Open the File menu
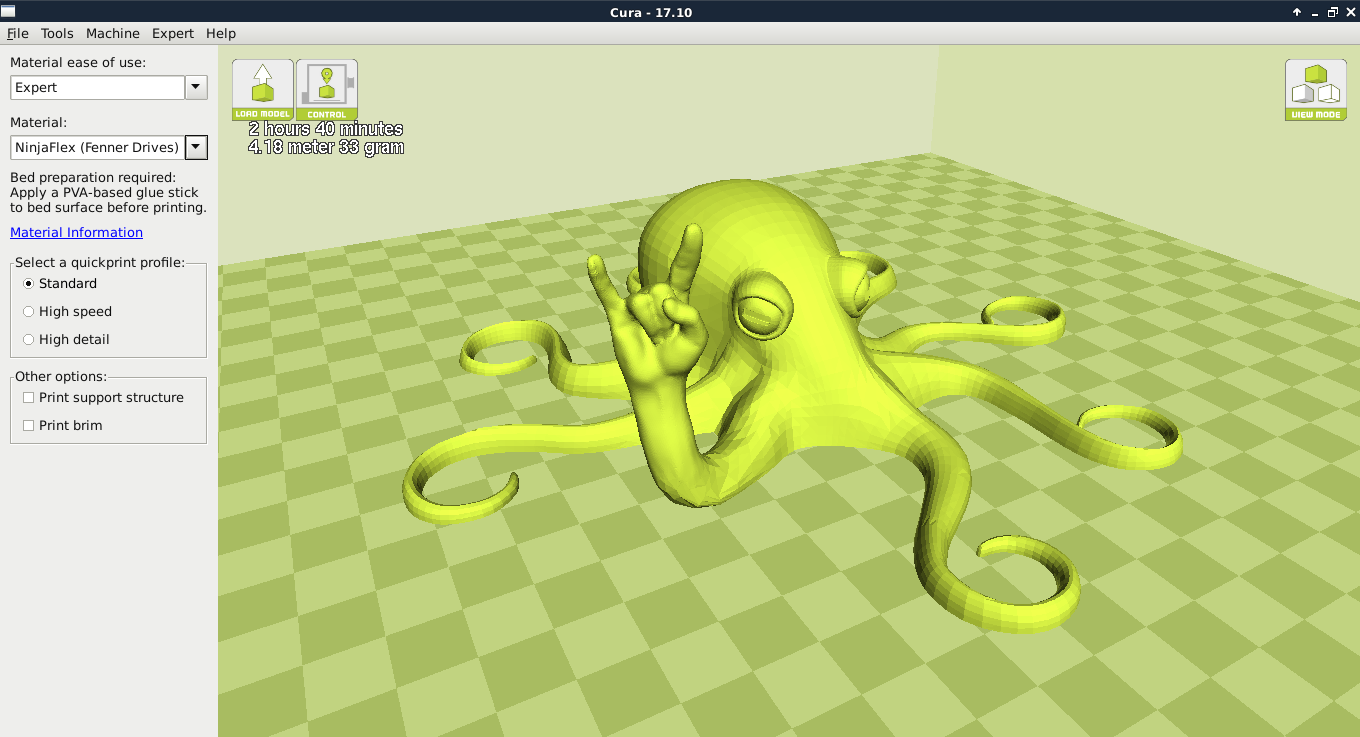 point(17,33)
